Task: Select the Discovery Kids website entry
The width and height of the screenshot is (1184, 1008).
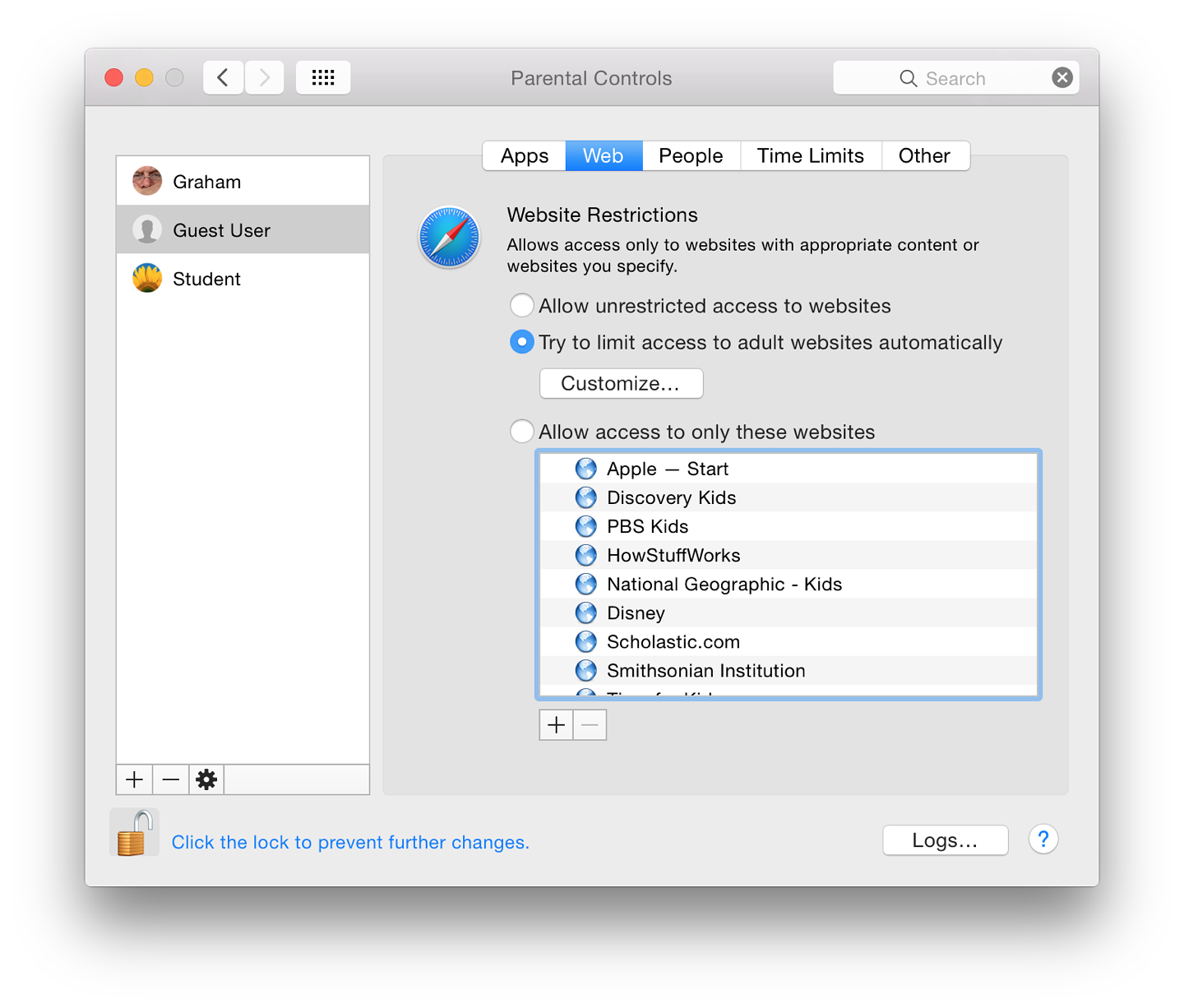Action: coord(789,497)
